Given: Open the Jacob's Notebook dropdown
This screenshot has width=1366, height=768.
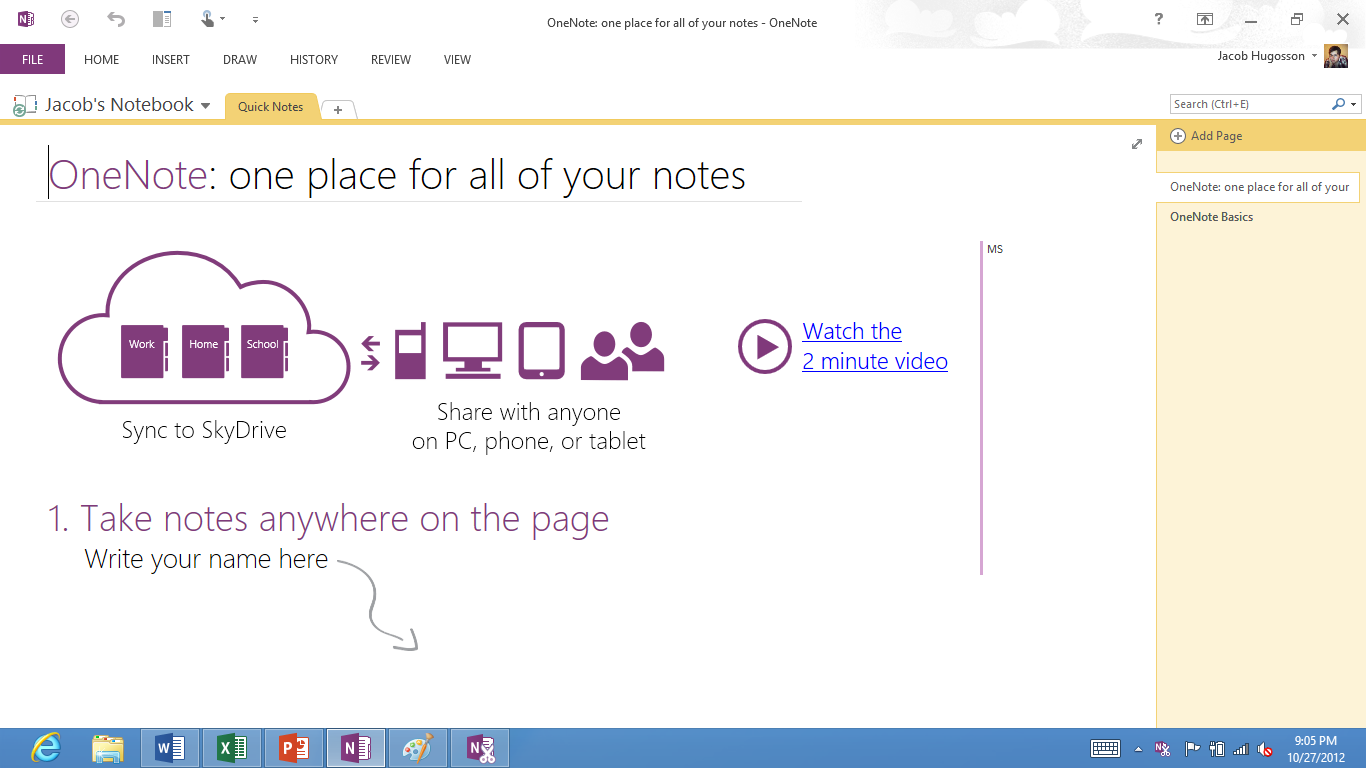Looking at the screenshot, I should tap(206, 104).
